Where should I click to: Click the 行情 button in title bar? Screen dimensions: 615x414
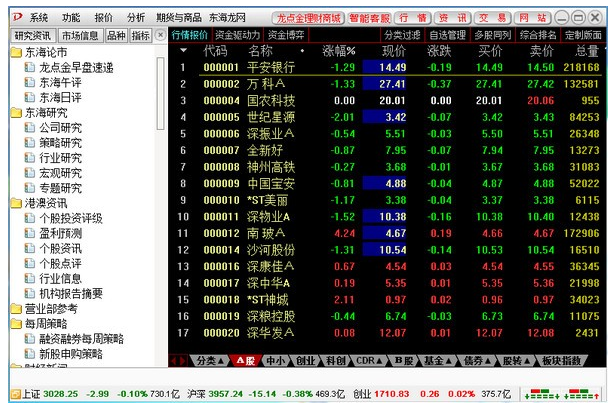(413, 18)
